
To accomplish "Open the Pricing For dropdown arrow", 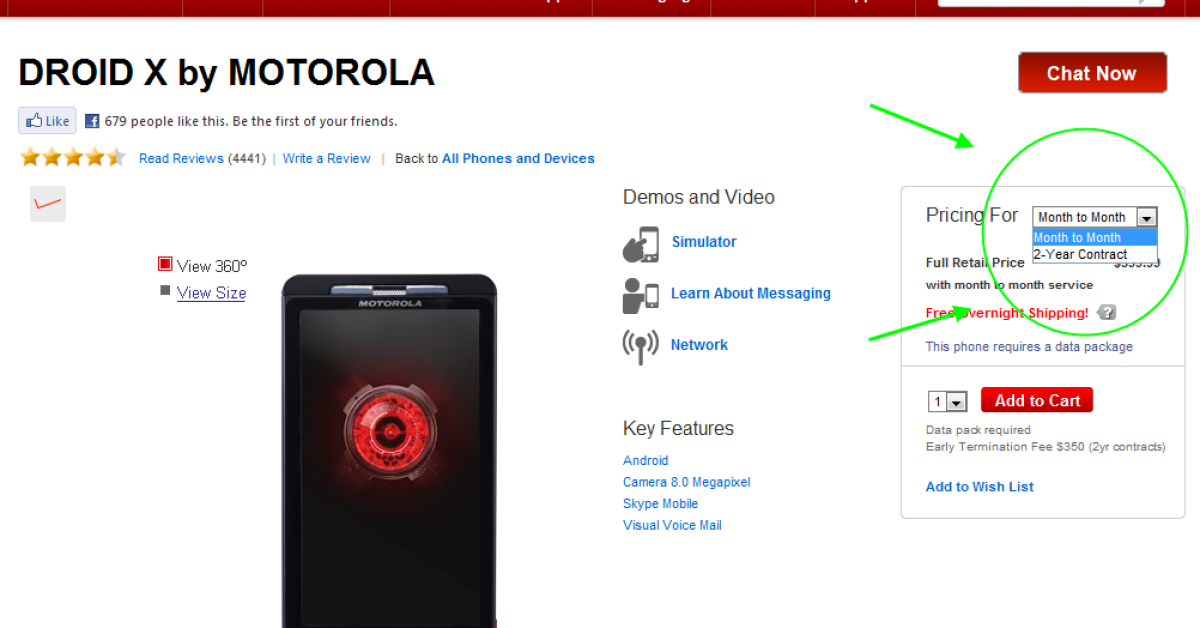I will pyautogui.click(x=1147, y=217).
